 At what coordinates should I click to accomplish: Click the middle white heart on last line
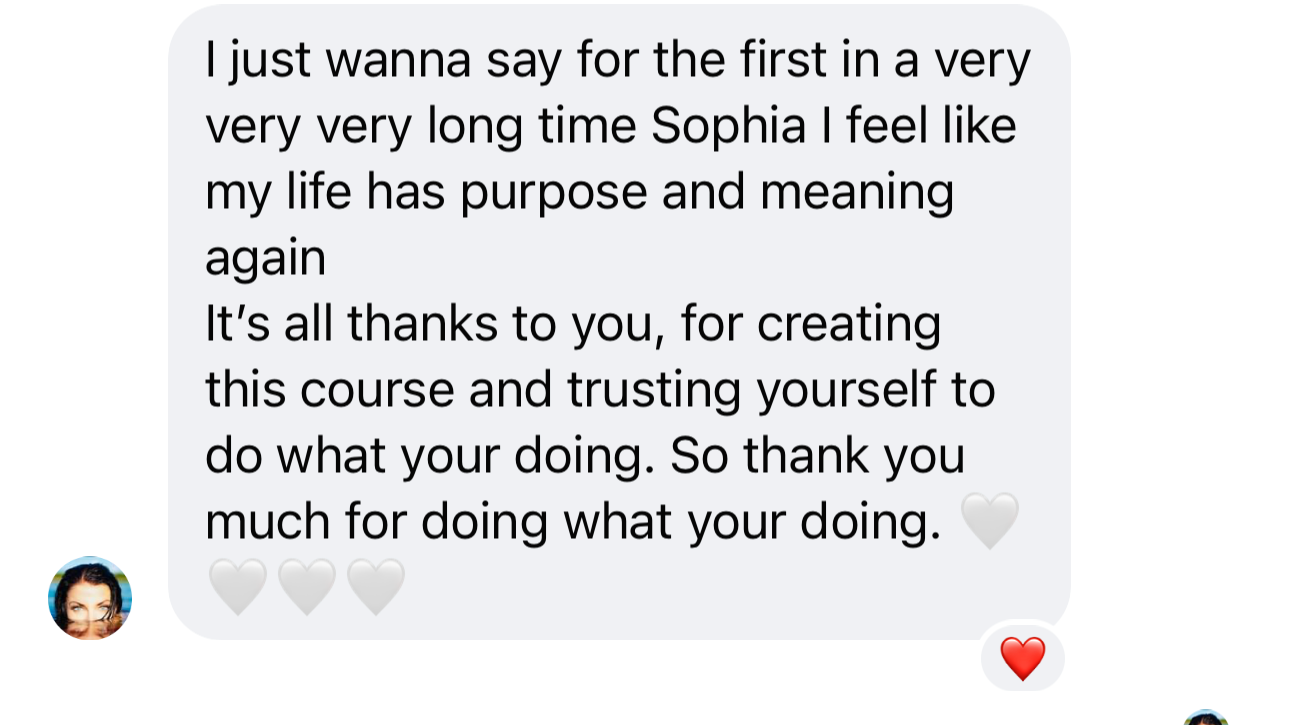point(306,587)
